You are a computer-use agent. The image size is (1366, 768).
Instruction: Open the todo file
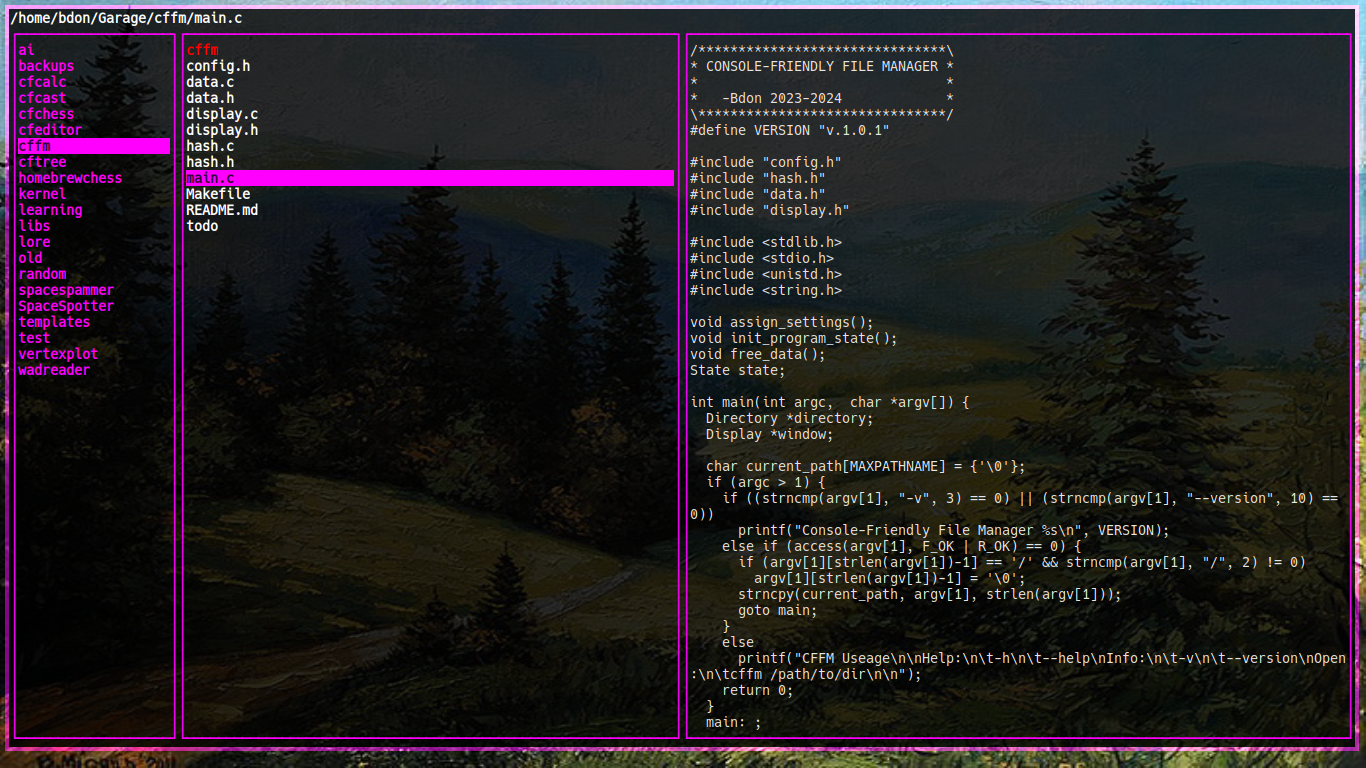tap(202, 226)
